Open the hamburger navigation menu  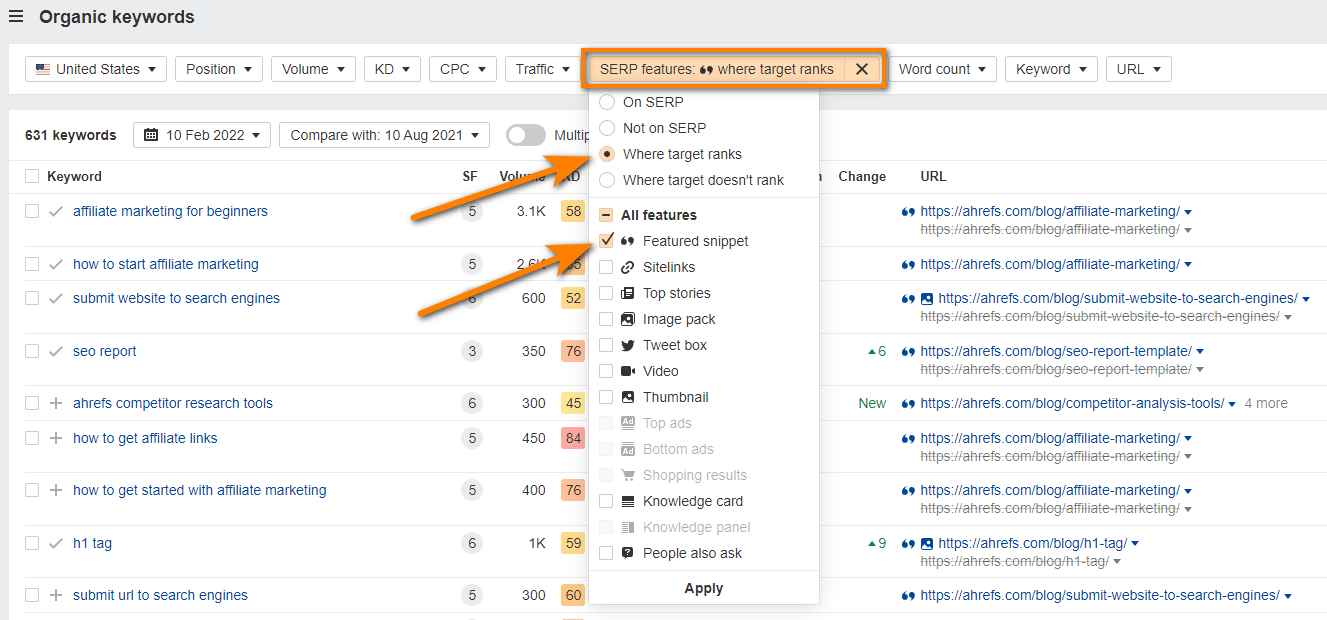[x=16, y=16]
